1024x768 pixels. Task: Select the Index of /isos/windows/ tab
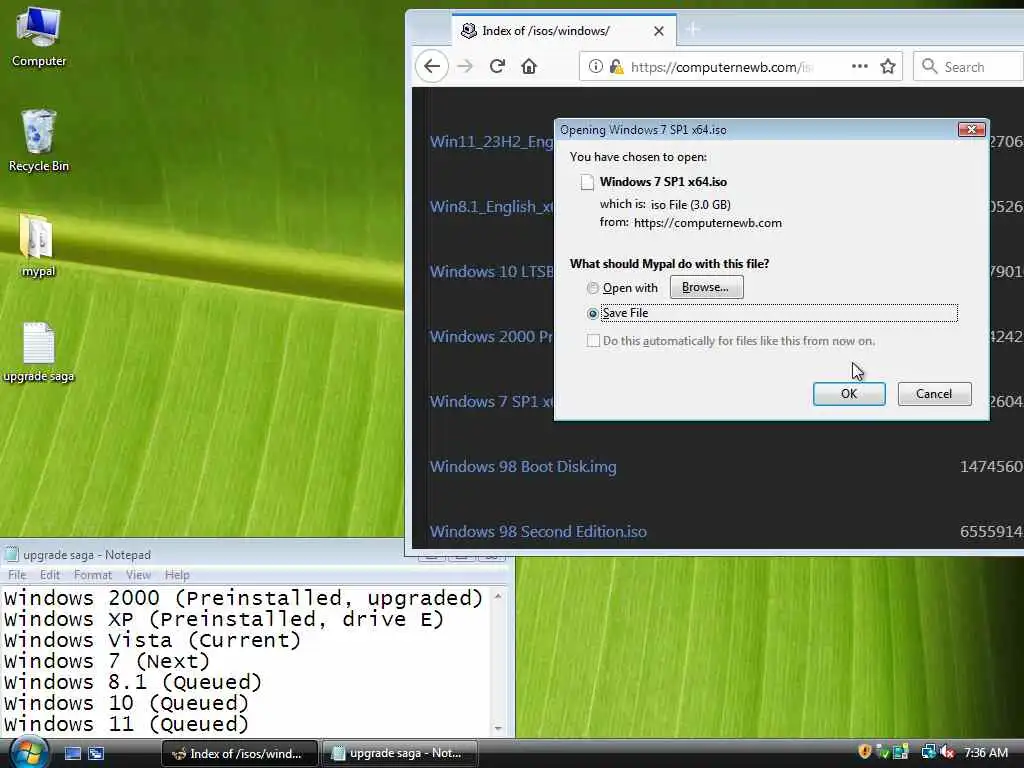pos(564,31)
